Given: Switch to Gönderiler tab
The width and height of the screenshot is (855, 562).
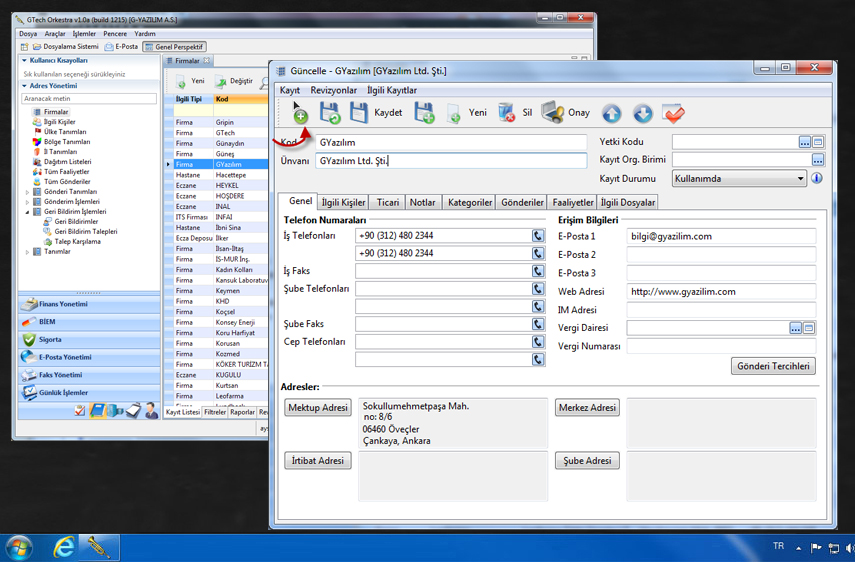Looking at the screenshot, I should [522, 202].
